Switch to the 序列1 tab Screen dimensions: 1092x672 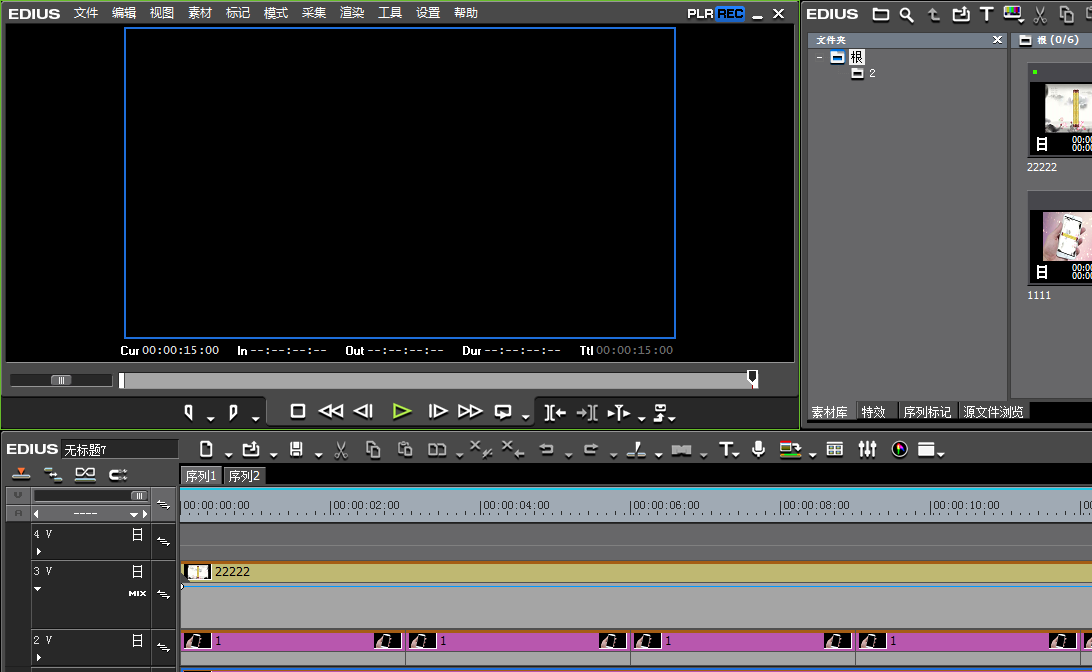tap(201, 476)
